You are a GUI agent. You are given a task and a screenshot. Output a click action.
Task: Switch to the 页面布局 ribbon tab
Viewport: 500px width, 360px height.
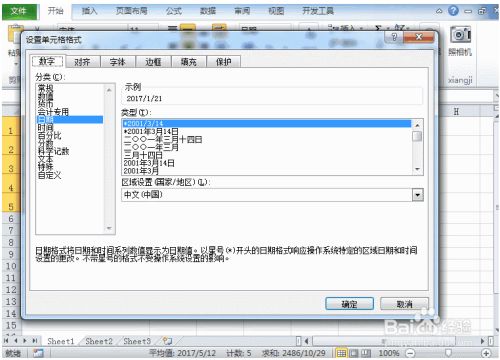click(131, 11)
